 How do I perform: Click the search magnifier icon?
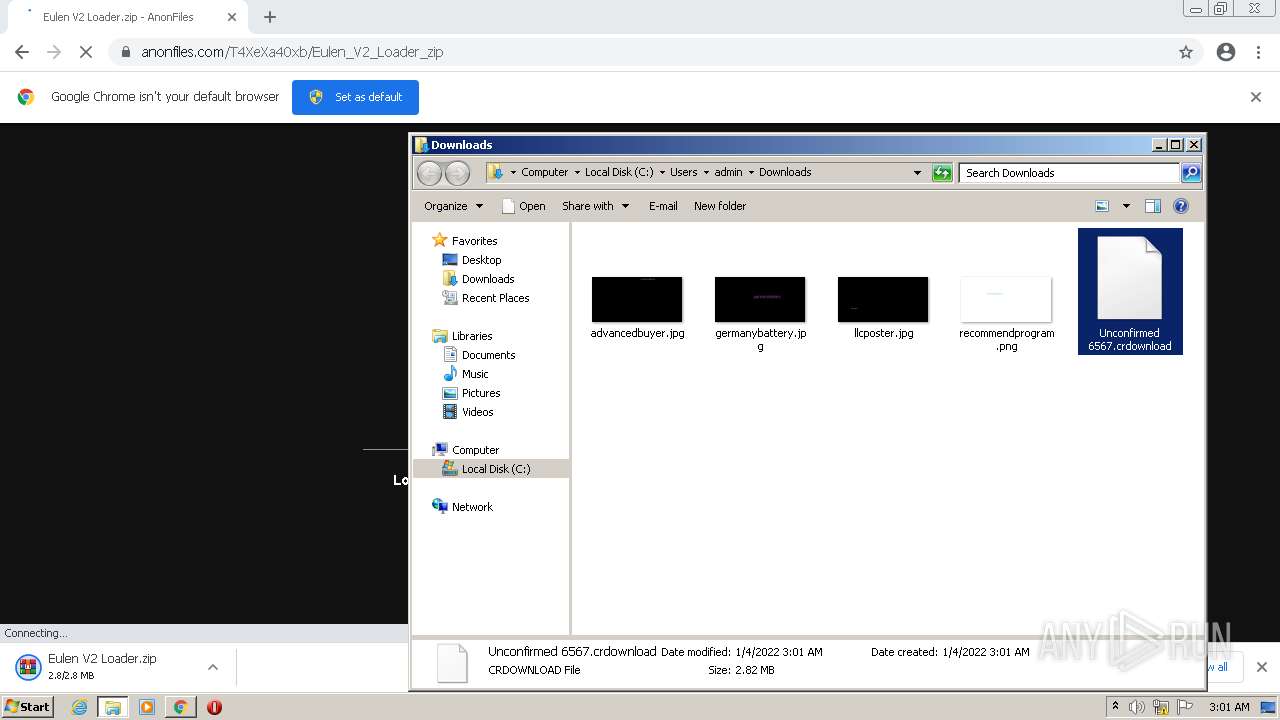click(1190, 173)
